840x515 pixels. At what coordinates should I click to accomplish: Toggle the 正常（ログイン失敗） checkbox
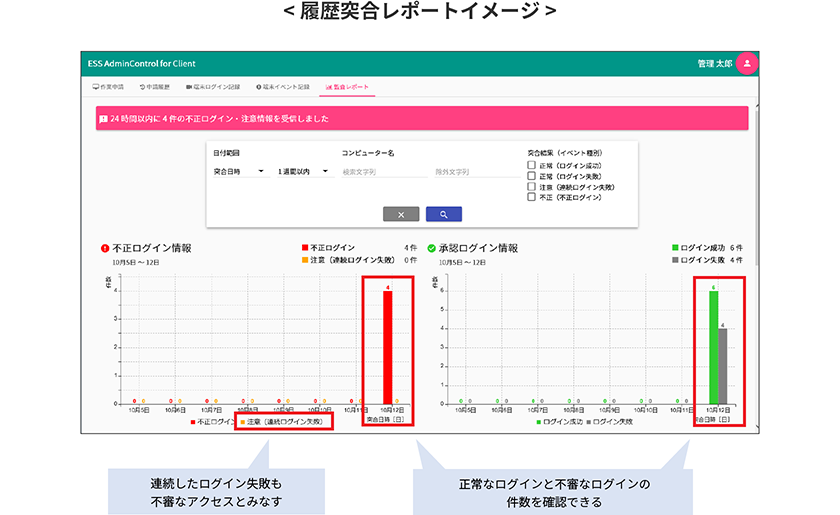(532, 176)
